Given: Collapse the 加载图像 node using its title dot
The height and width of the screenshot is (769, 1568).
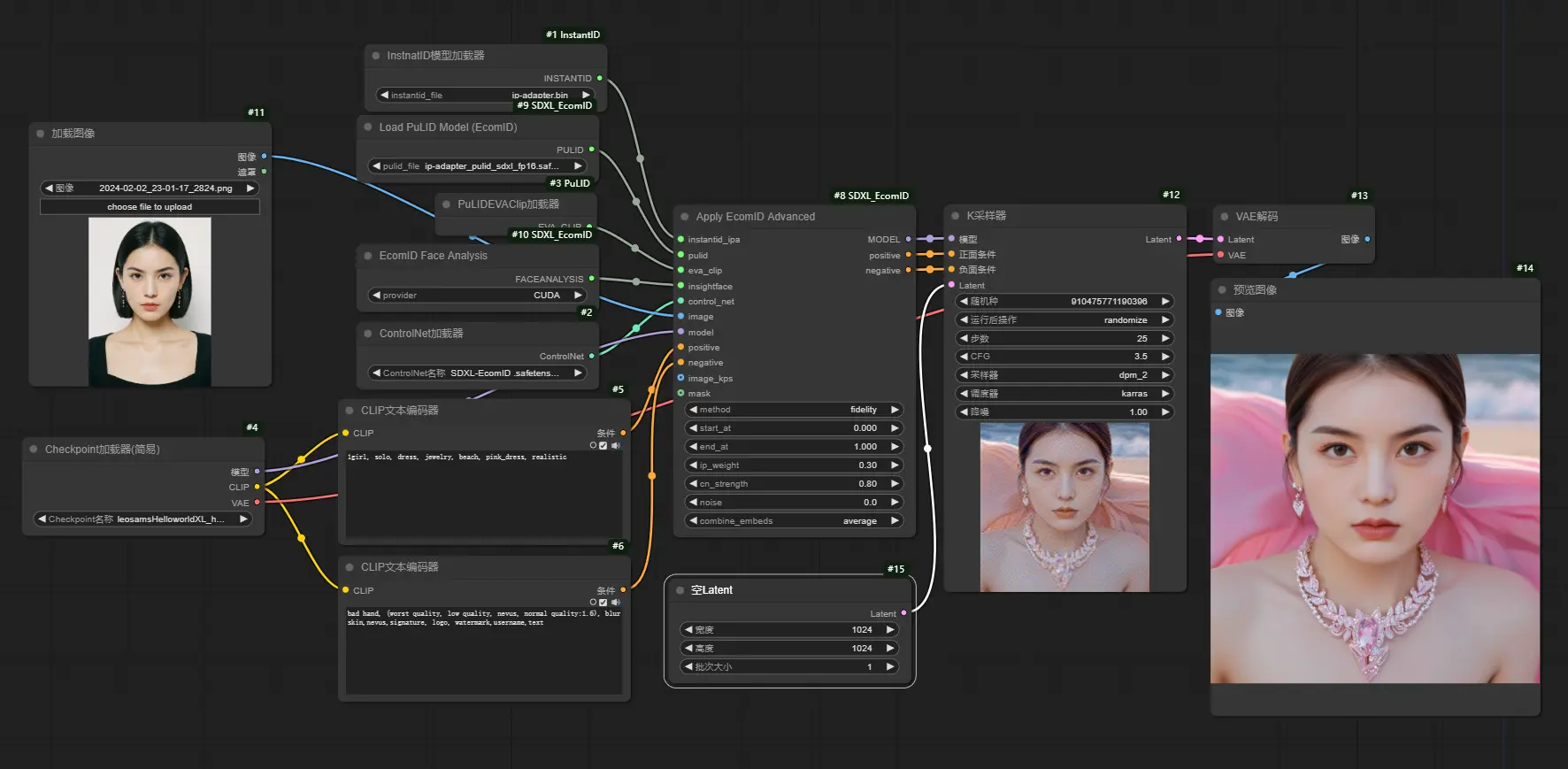Looking at the screenshot, I should point(41,134).
